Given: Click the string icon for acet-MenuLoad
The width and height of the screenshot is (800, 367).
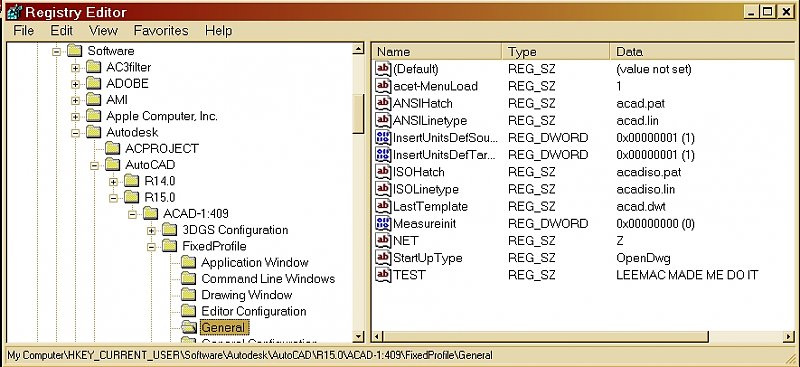Looking at the screenshot, I should pyautogui.click(x=383, y=86).
